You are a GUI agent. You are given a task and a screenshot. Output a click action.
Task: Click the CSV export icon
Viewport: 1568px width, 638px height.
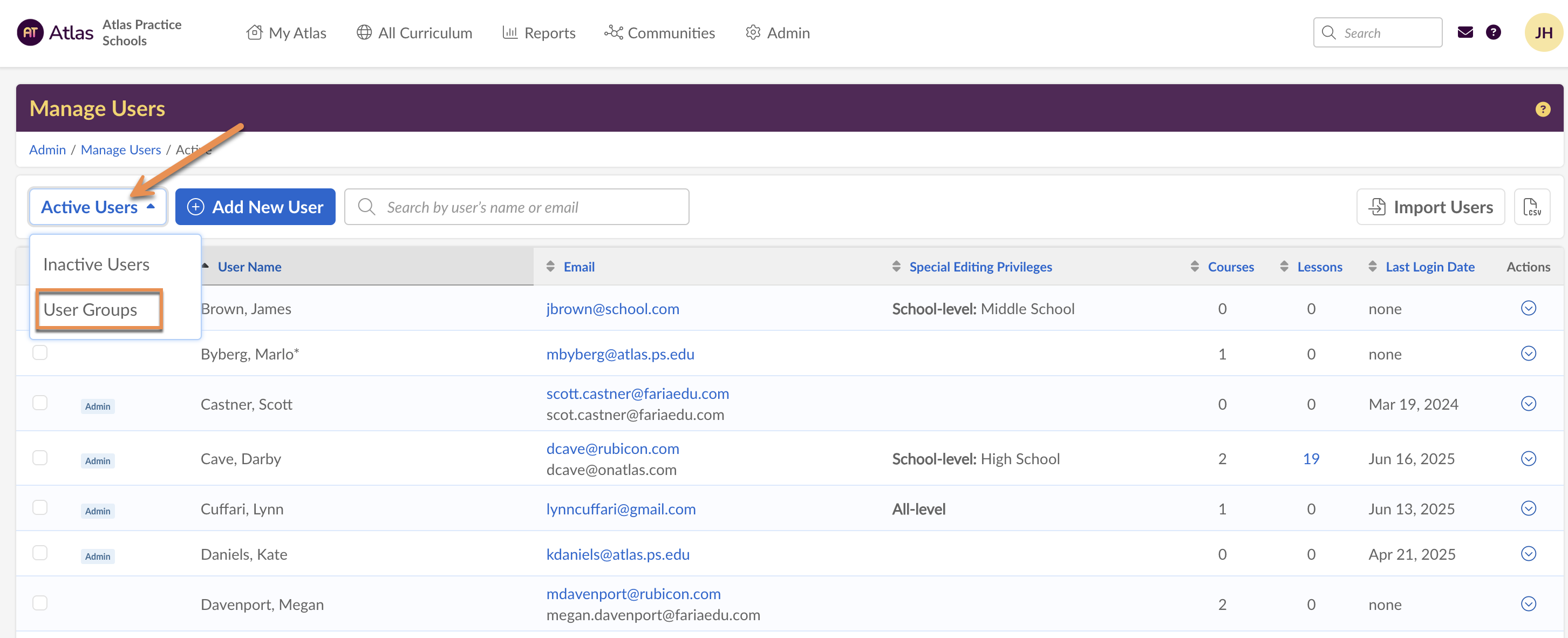[1531, 207]
